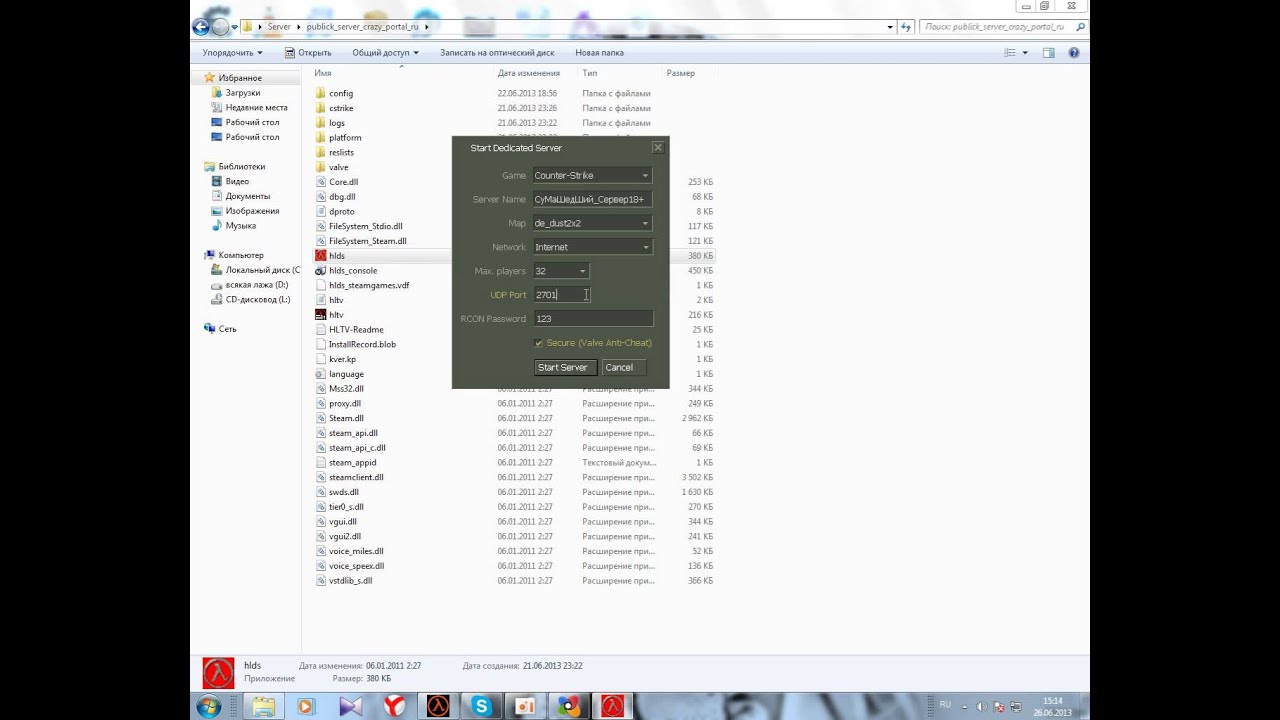Click the change view icon
Screen dimensions: 1280x720
pos(1010,52)
